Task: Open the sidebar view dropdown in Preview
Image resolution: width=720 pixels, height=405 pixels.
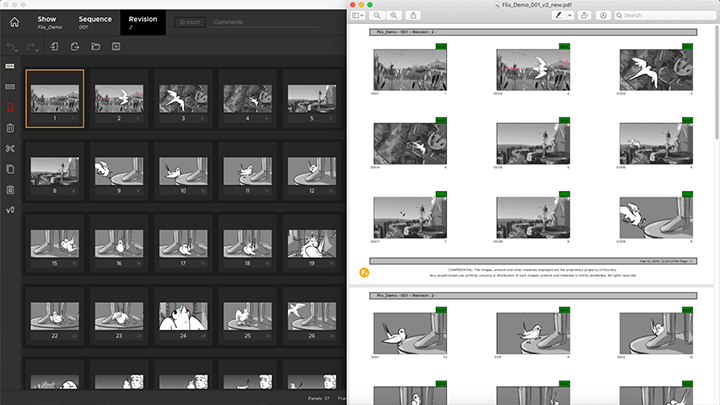Action: [361, 16]
